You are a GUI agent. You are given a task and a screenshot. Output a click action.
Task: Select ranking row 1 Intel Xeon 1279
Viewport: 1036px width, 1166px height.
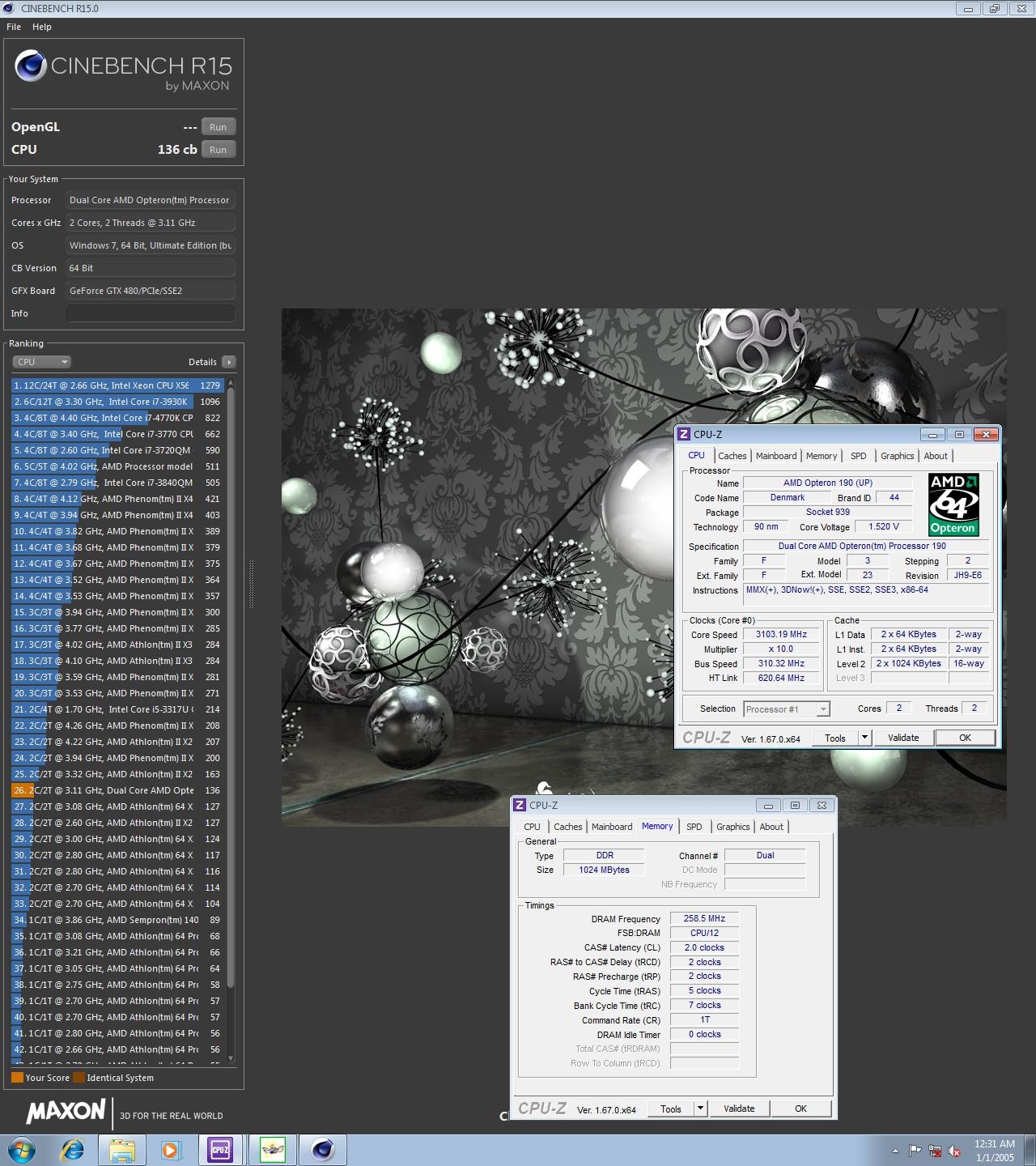117,385
